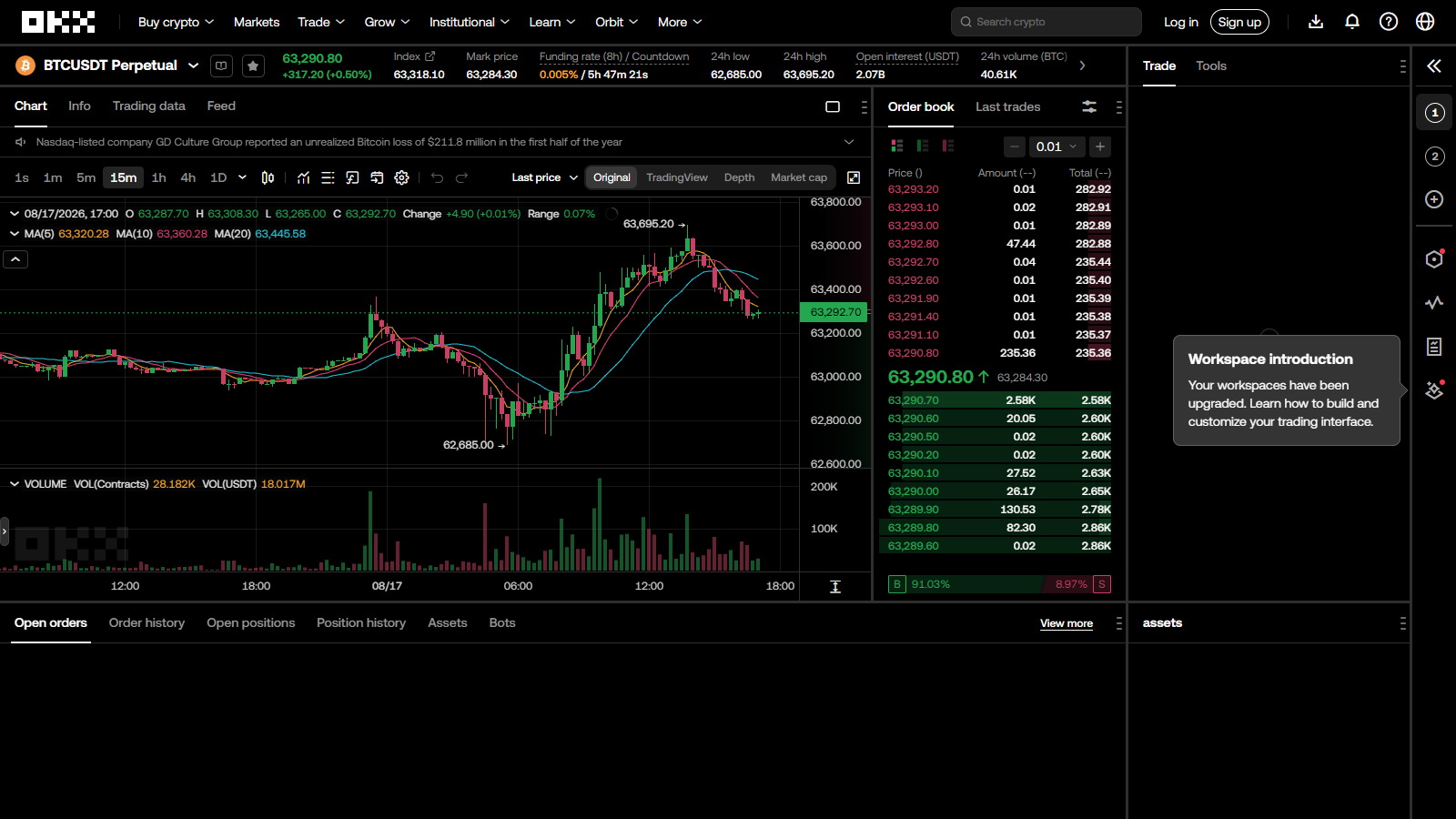Open the download app icon
Screen dimensions: 1456x819
(x=1316, y=22)
